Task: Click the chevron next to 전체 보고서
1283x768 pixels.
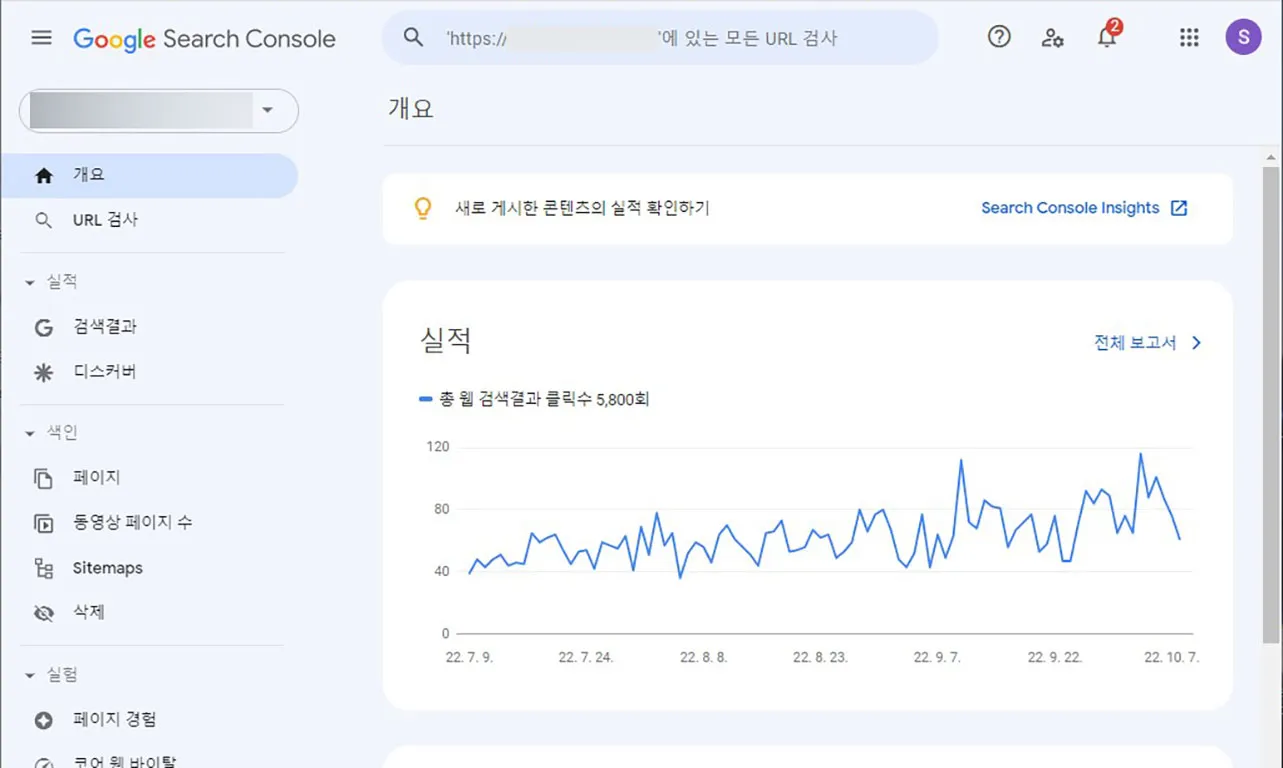Action: click(1197, 343)
